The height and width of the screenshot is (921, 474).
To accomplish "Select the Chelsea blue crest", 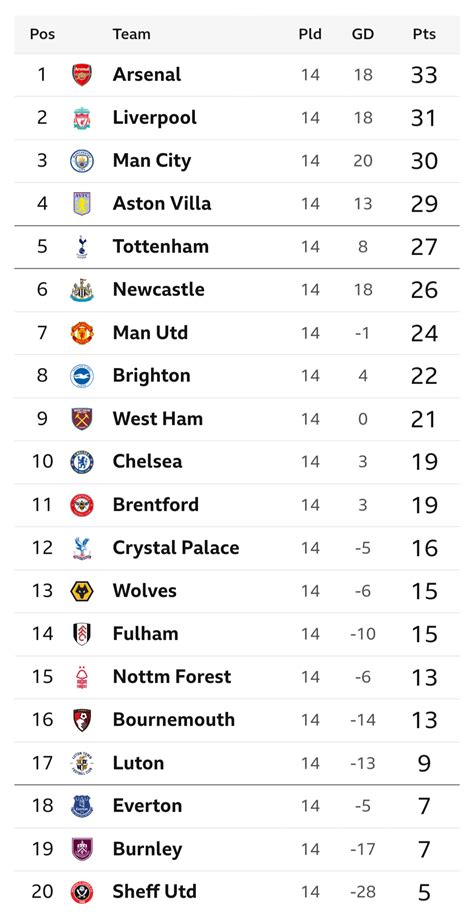I will (x=82, y=462).
